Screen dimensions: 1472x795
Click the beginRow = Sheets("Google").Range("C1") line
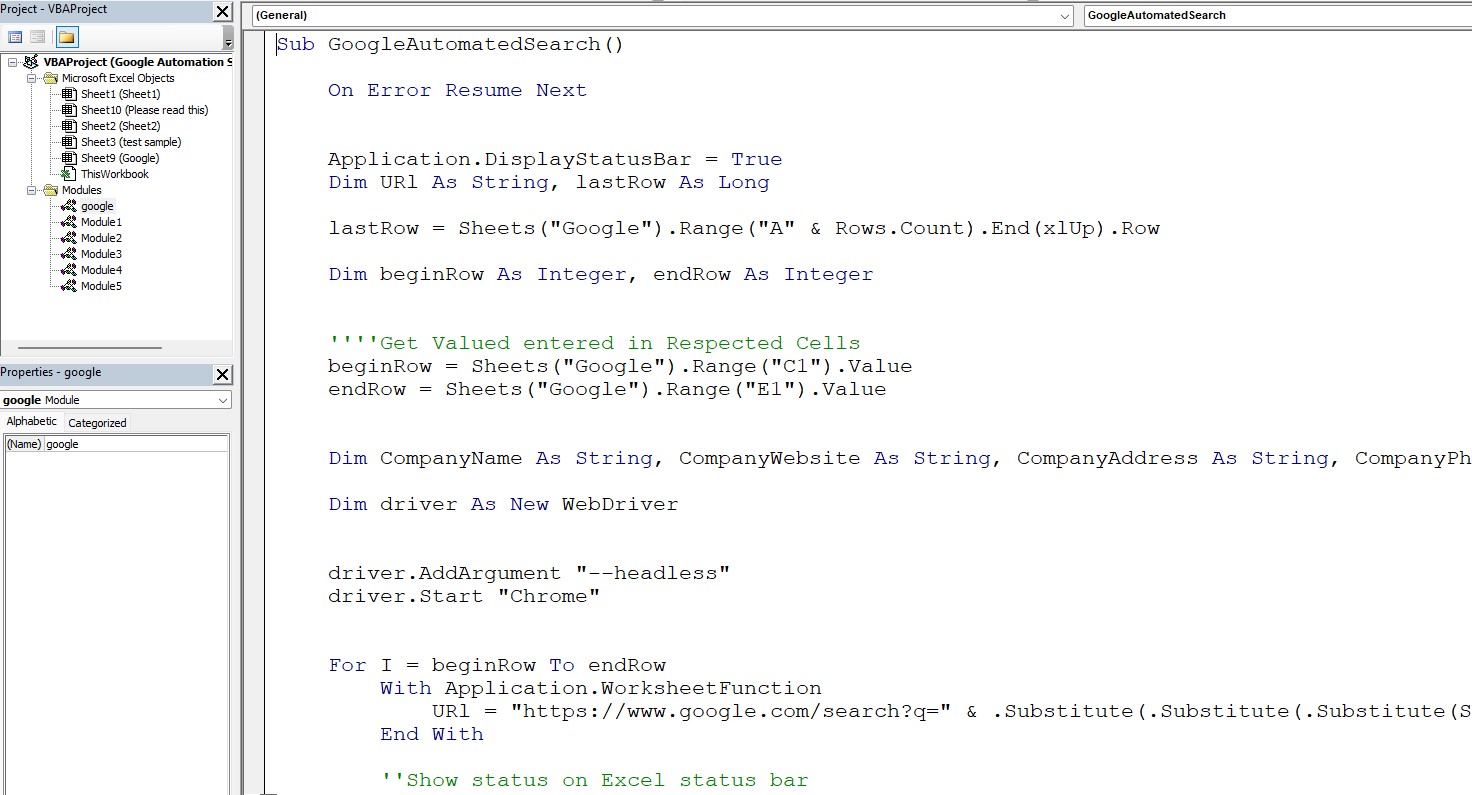tap(620, 366)
